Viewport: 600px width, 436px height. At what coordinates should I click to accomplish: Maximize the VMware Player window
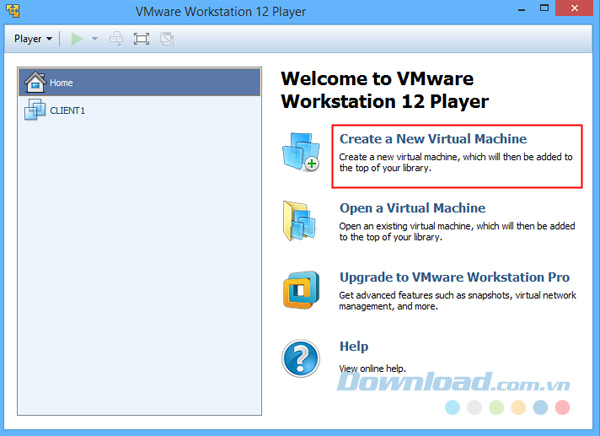[x=544, y=8]
